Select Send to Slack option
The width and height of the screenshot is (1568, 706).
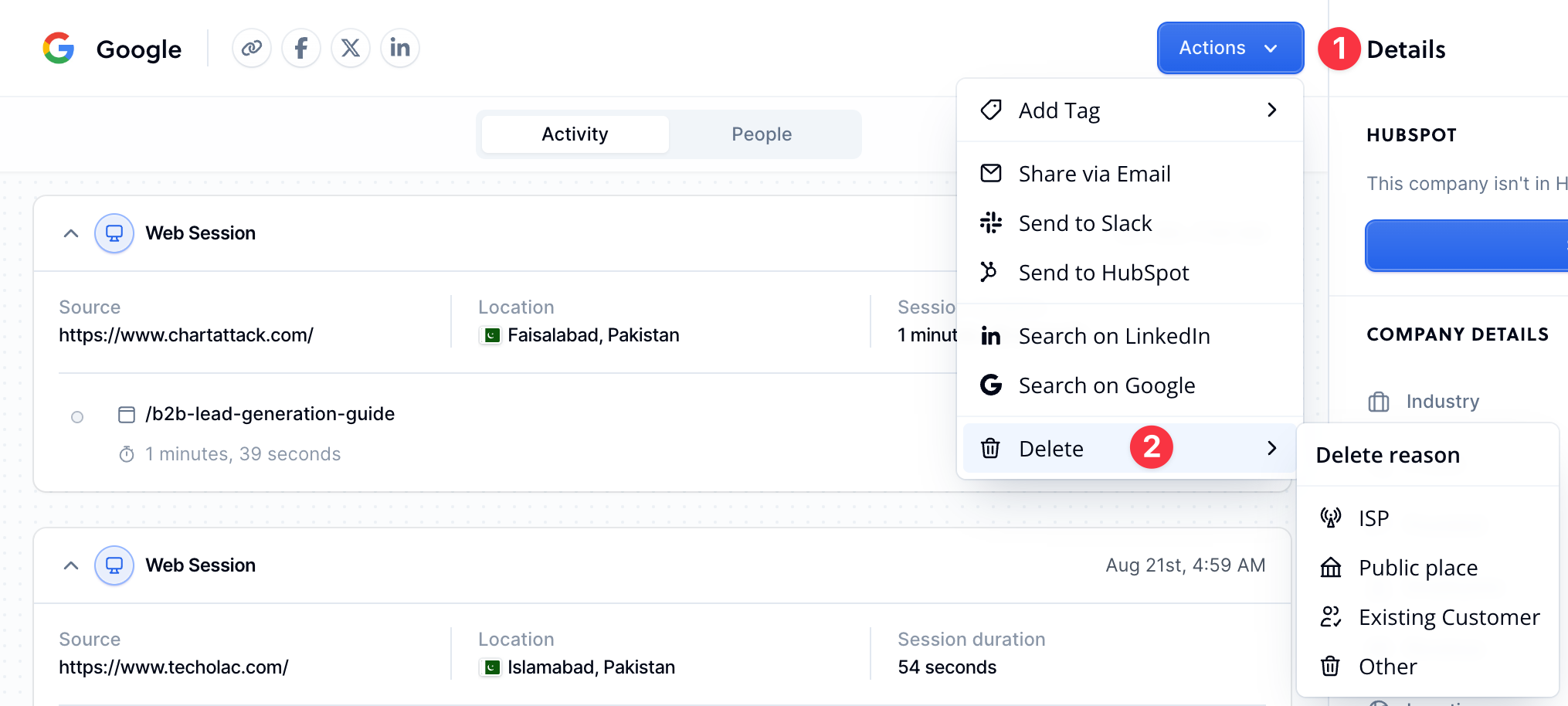coord(1129,223)
